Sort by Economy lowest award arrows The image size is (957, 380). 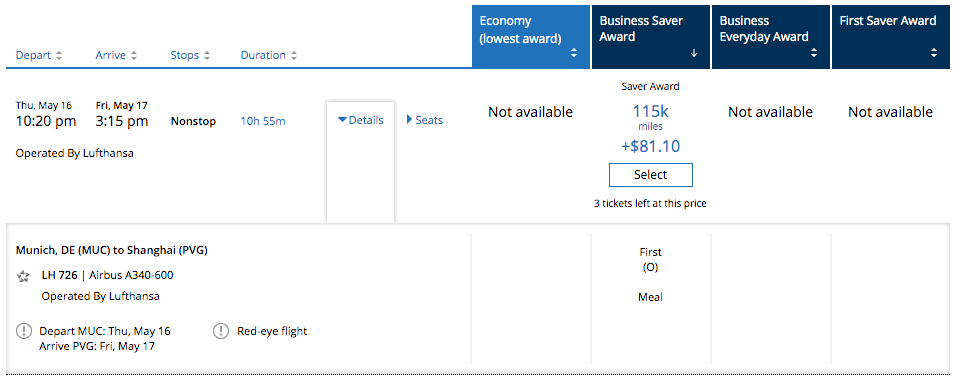pyautogui.click(x=574, y=54)
